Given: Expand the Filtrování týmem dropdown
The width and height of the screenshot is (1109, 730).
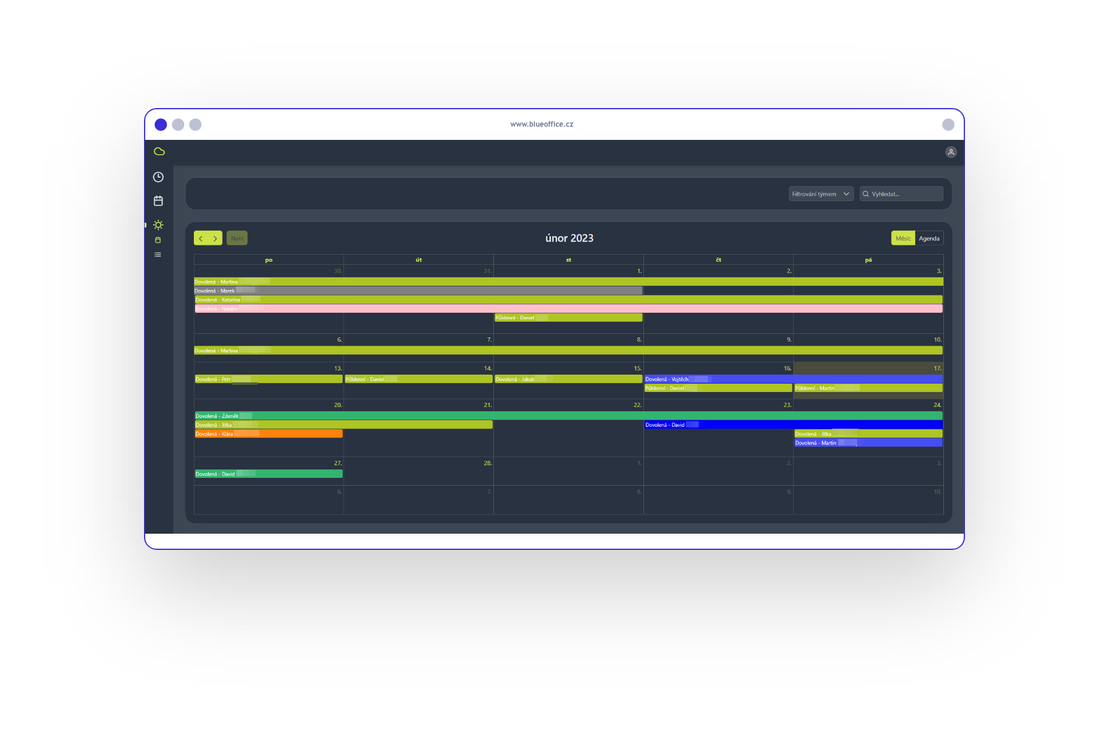Looking at the screenshot, I should (820, 194).
